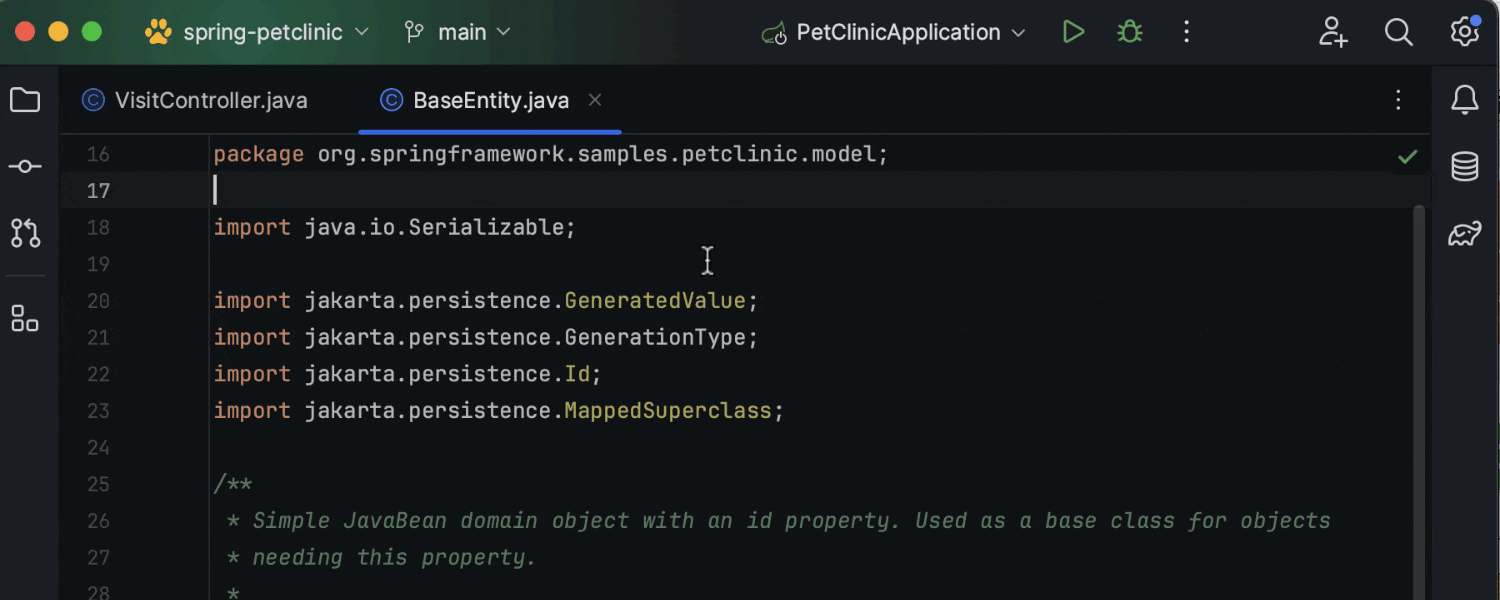Screen dimensions: 1500x600
Task: Open the inspection results checkmark widget
Action: point(1407,156)
